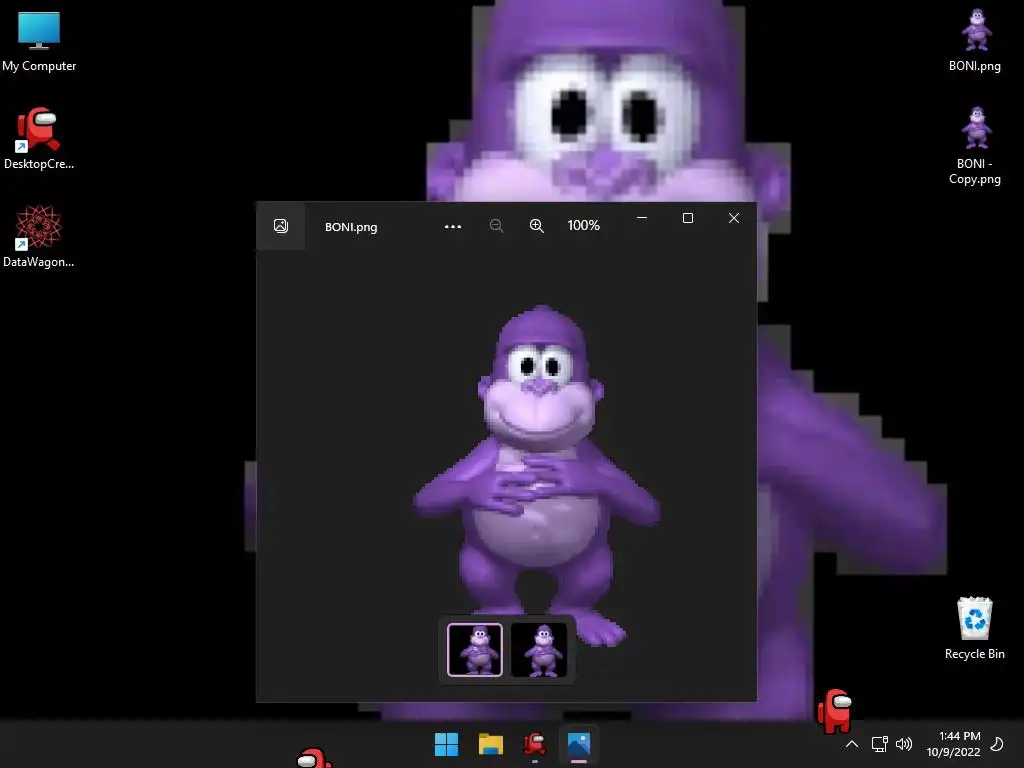Select the BONI.png file on desktop
The image size is (1024, 768).
(x=975, y=39)
